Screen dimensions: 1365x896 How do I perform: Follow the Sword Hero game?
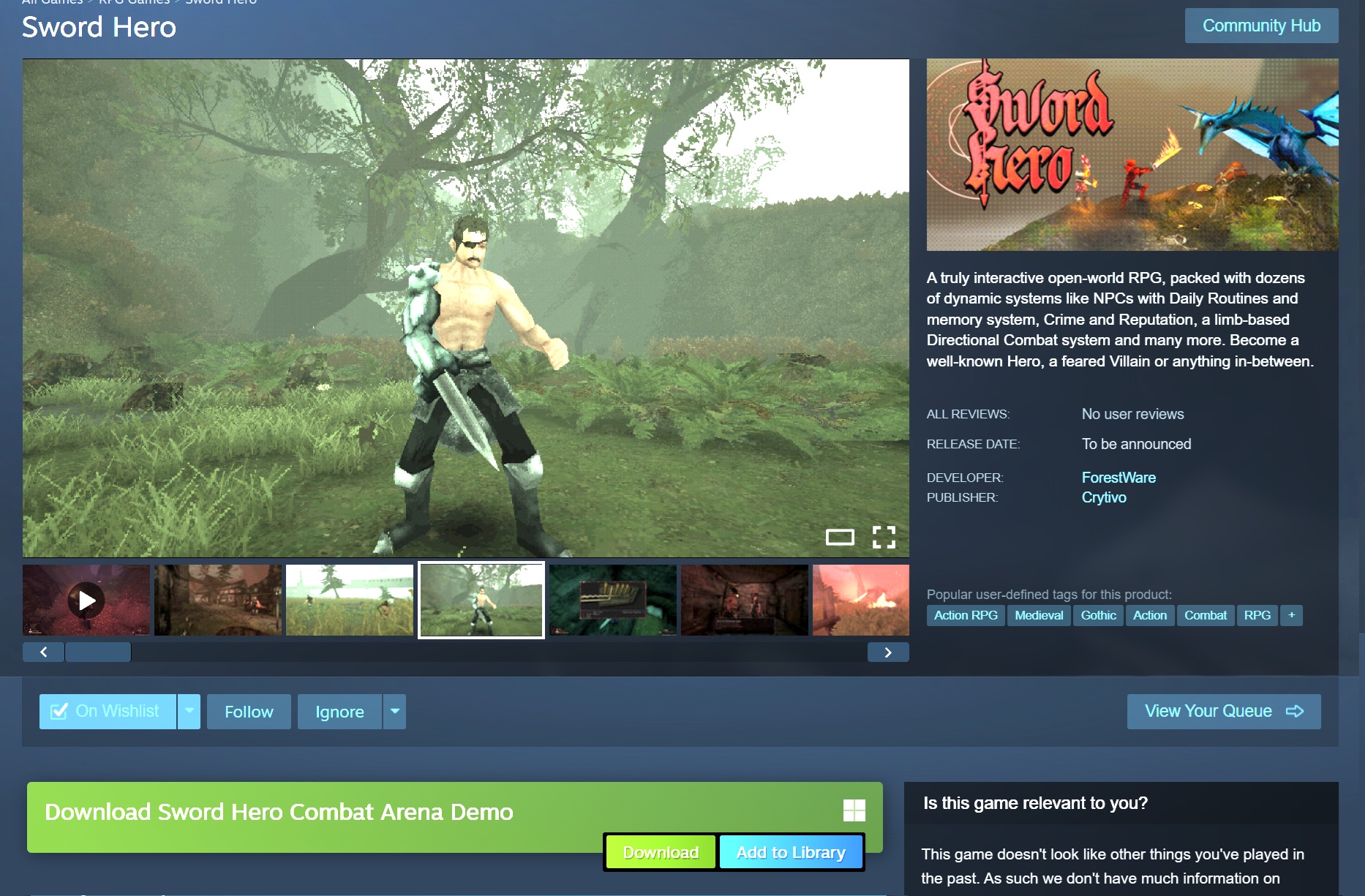click(249, 712)
